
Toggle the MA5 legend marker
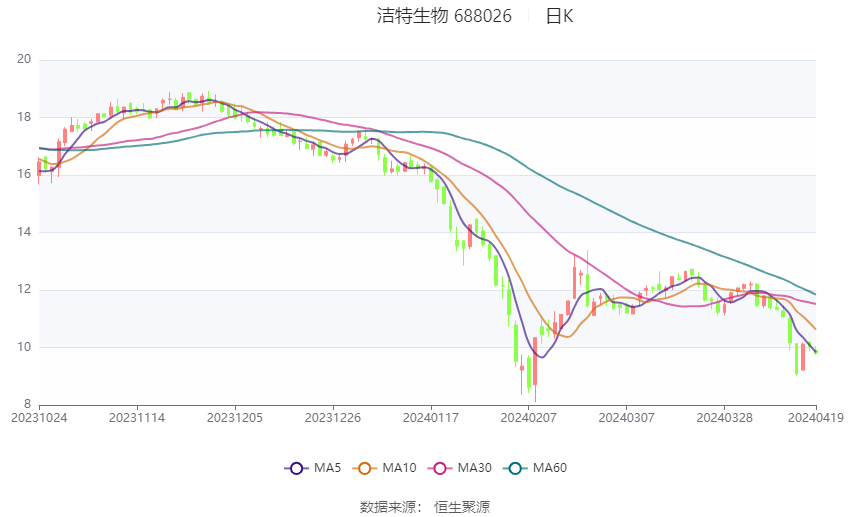click(x=296, y=468)
